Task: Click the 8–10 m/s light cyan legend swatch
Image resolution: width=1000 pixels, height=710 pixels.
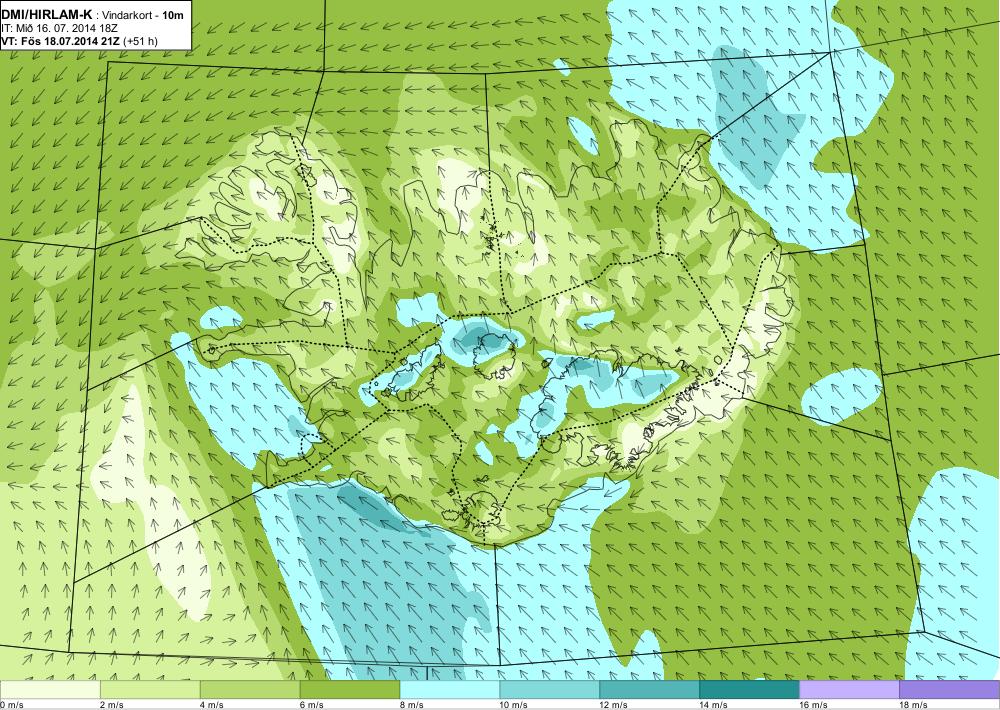Action: coord(450,690)
